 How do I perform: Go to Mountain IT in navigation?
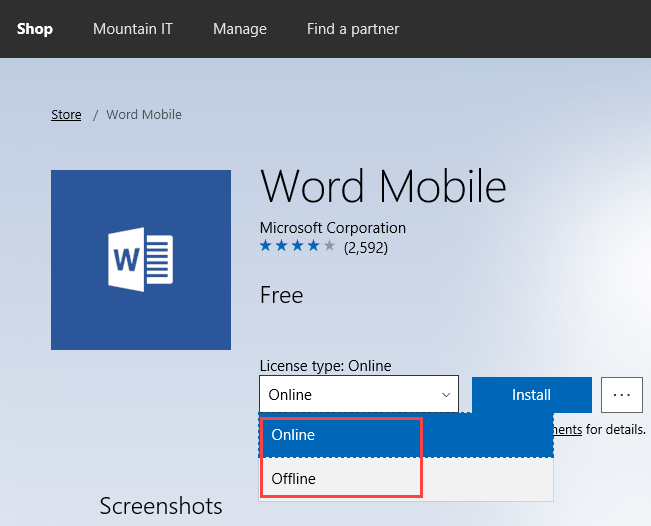pos(133,29)
